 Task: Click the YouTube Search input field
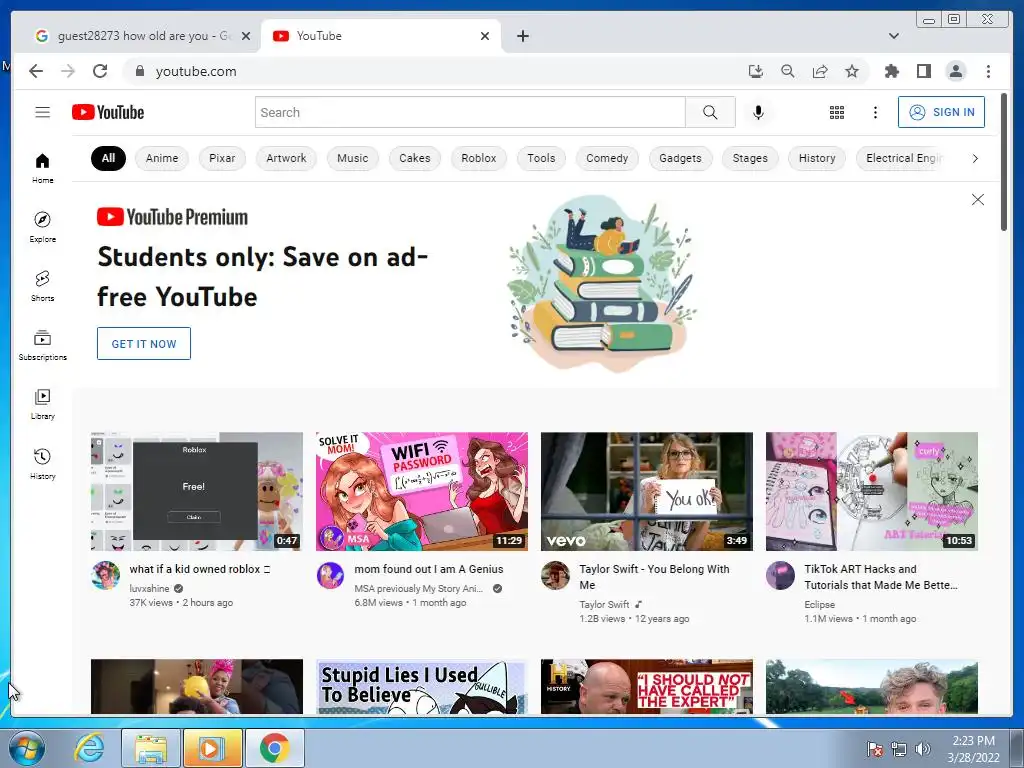click(x=470, y=112)
